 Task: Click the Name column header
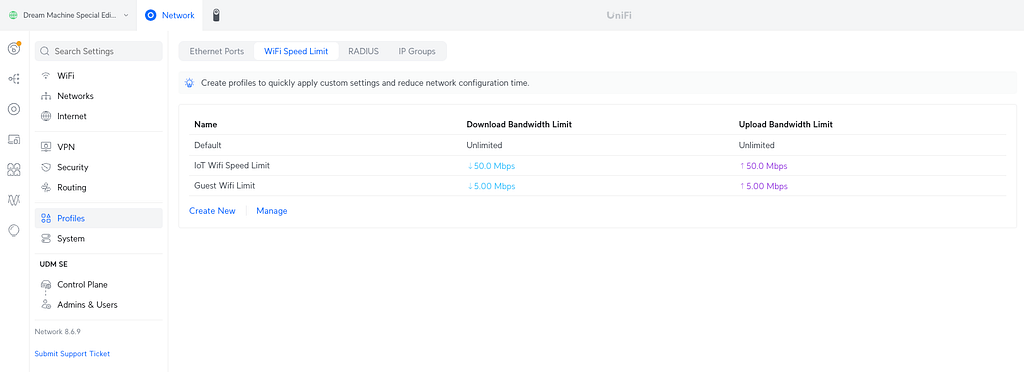(206, 124)
